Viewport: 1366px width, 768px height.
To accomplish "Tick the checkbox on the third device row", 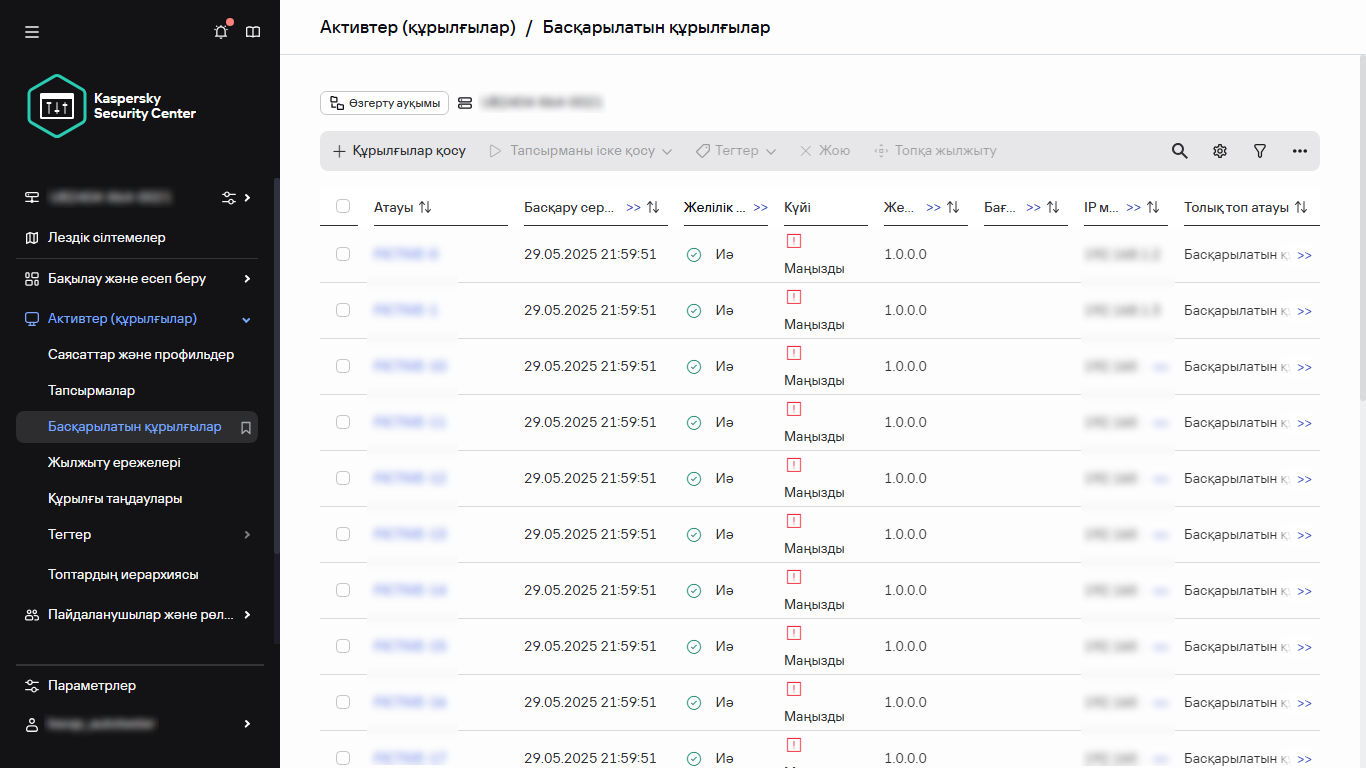I will coord(343,366).
